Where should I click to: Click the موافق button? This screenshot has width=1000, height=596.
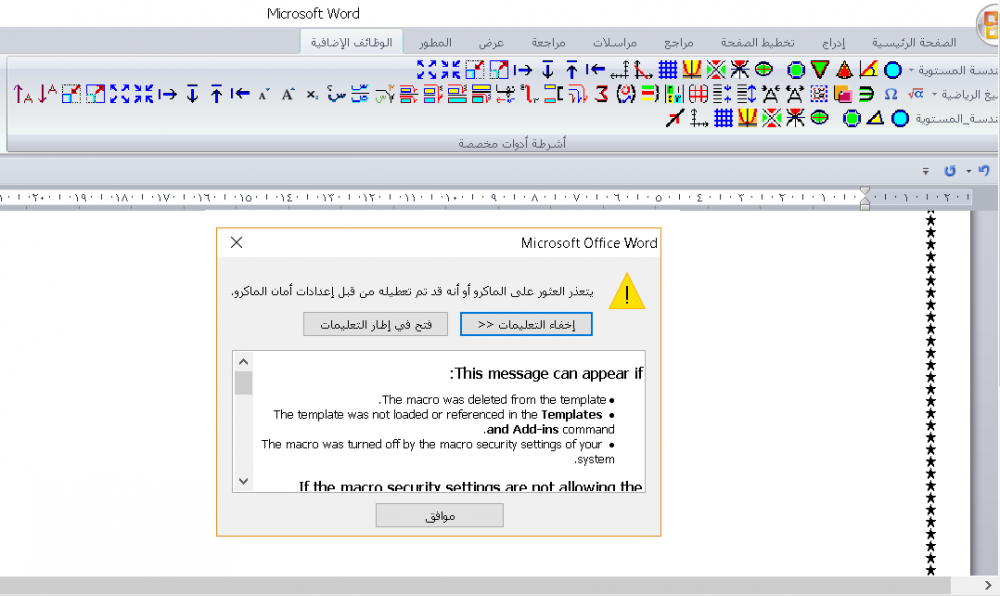pos(439,515)
